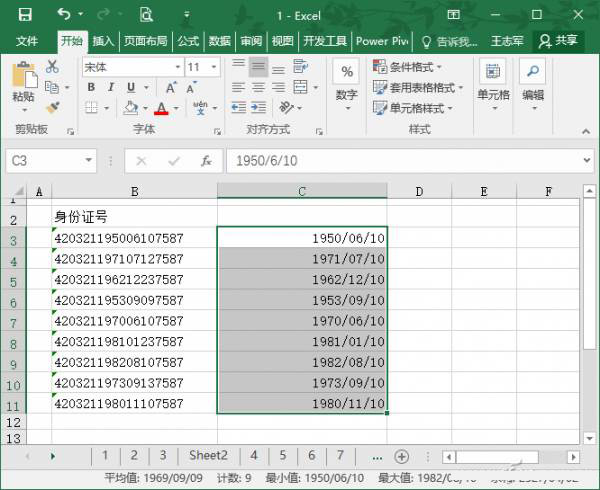Viewport: 600px width, 490px height.
Task: Toggle underline formatting
Action: click(x=131, y=87)
